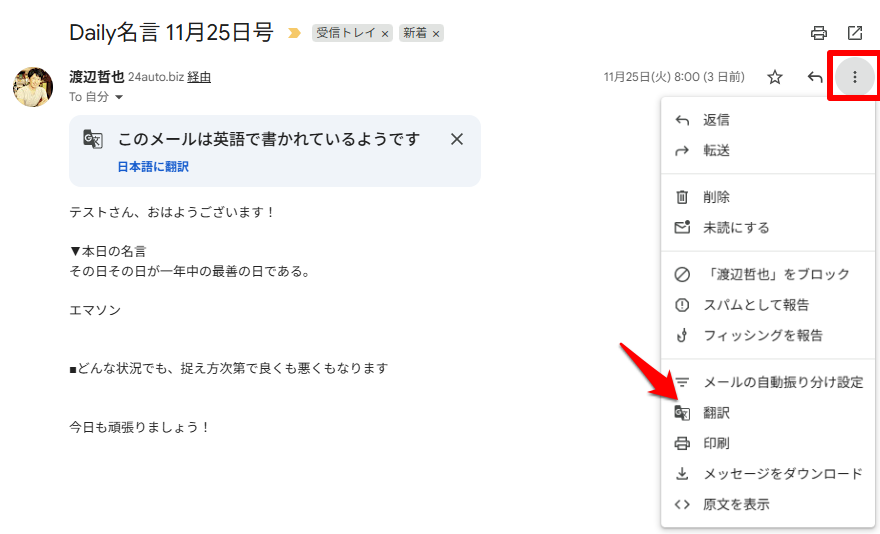Choose 削除 in the dropdown menu
The width and height of the screenshot is (880, 534).
[716, 197]
